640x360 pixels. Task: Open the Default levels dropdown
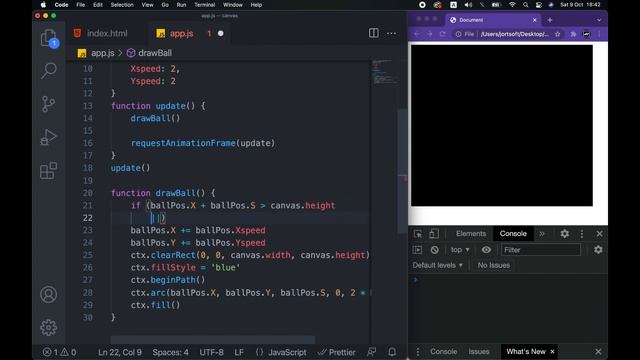point(438,265)
